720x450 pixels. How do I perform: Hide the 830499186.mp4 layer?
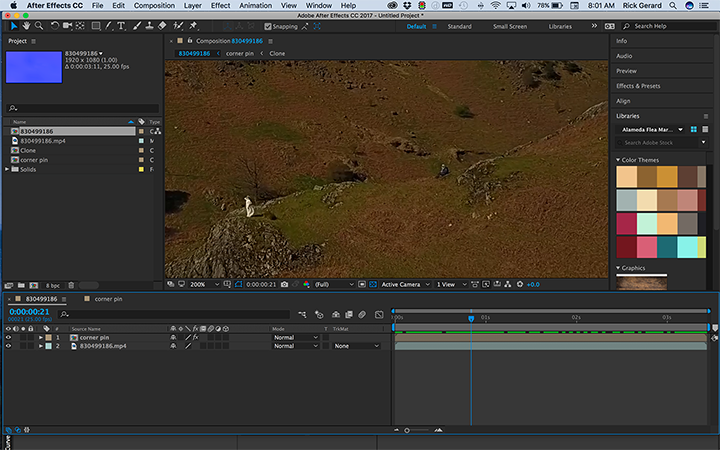click(9, 346)
